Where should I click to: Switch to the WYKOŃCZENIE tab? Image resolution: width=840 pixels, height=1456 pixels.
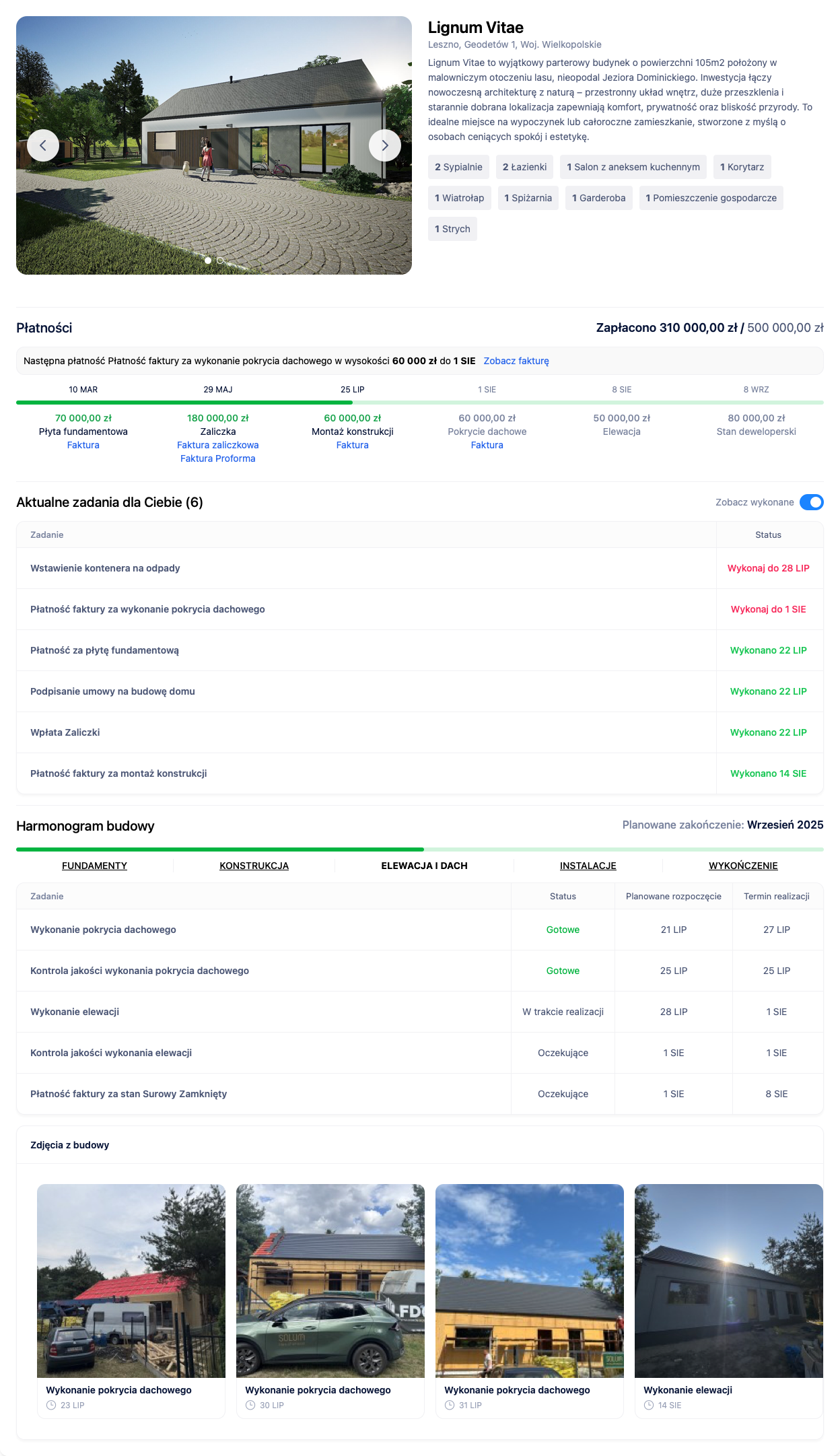(x=743, y=866)
